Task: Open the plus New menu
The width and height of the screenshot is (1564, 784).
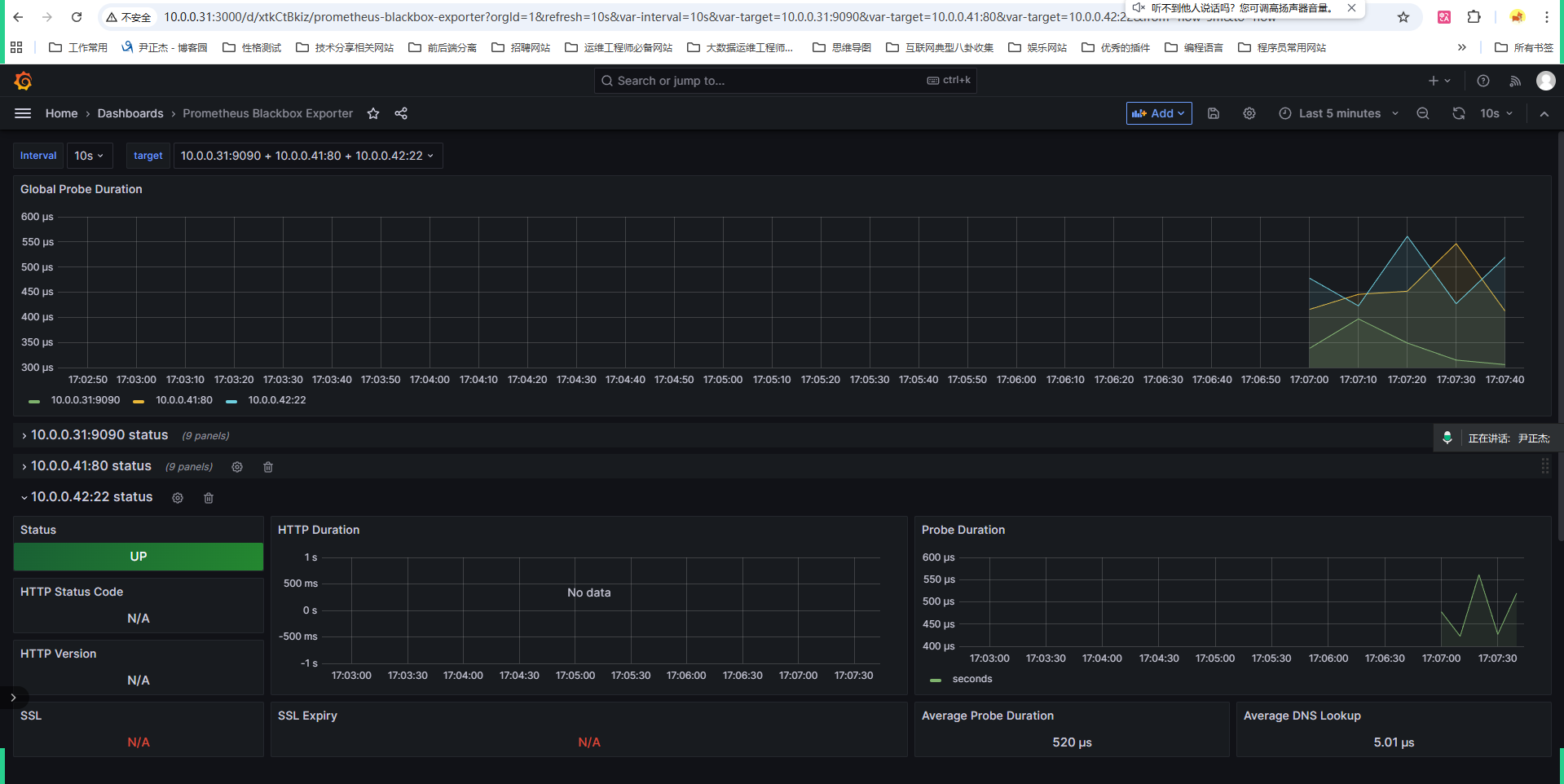Action: pyautogui.click(x=1439, y=81)
